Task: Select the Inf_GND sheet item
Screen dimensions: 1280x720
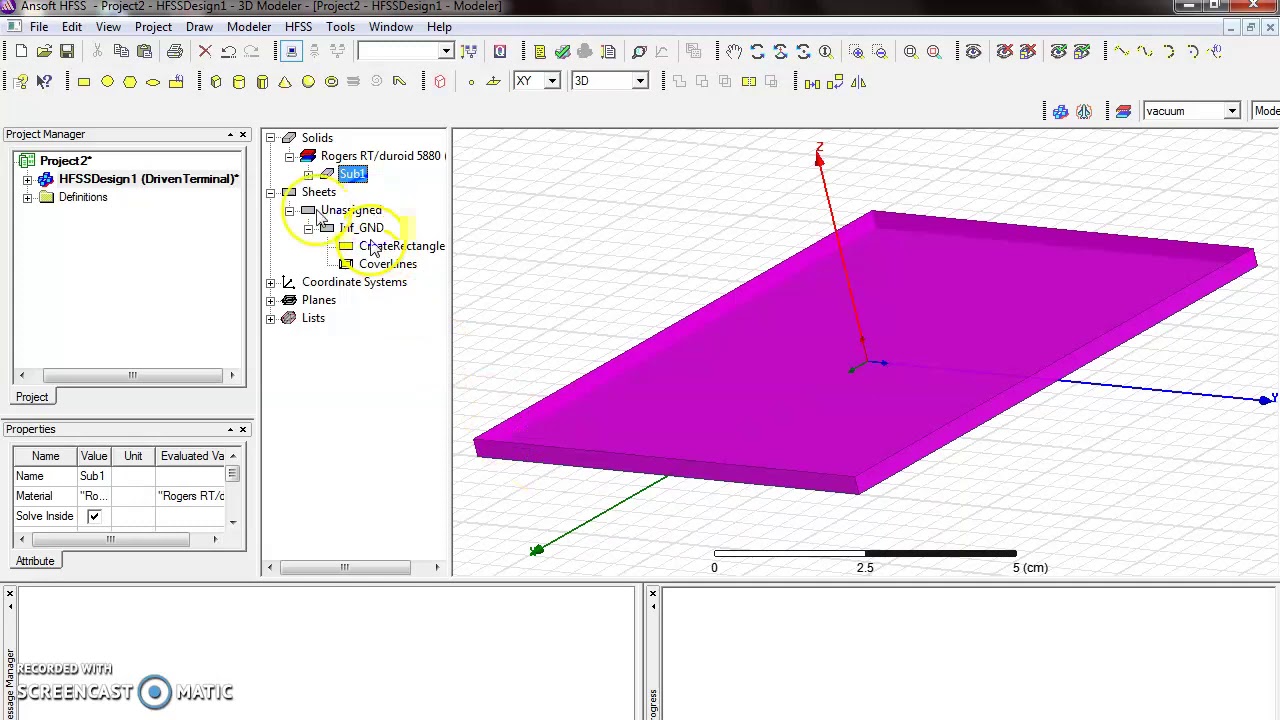Action: point(361,228)
